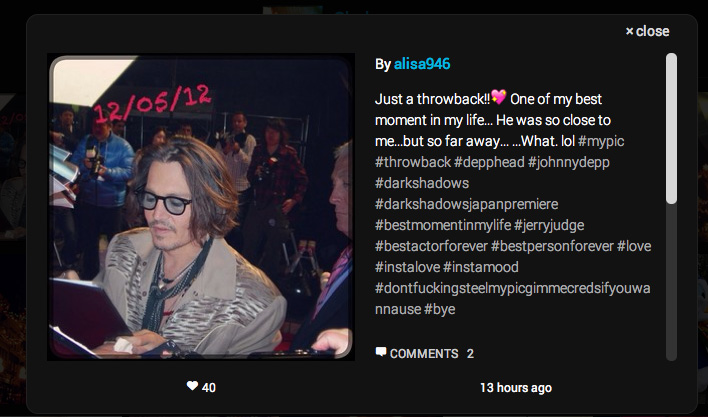Click the photo dated 12/05/12

click(x=201, y=207)
